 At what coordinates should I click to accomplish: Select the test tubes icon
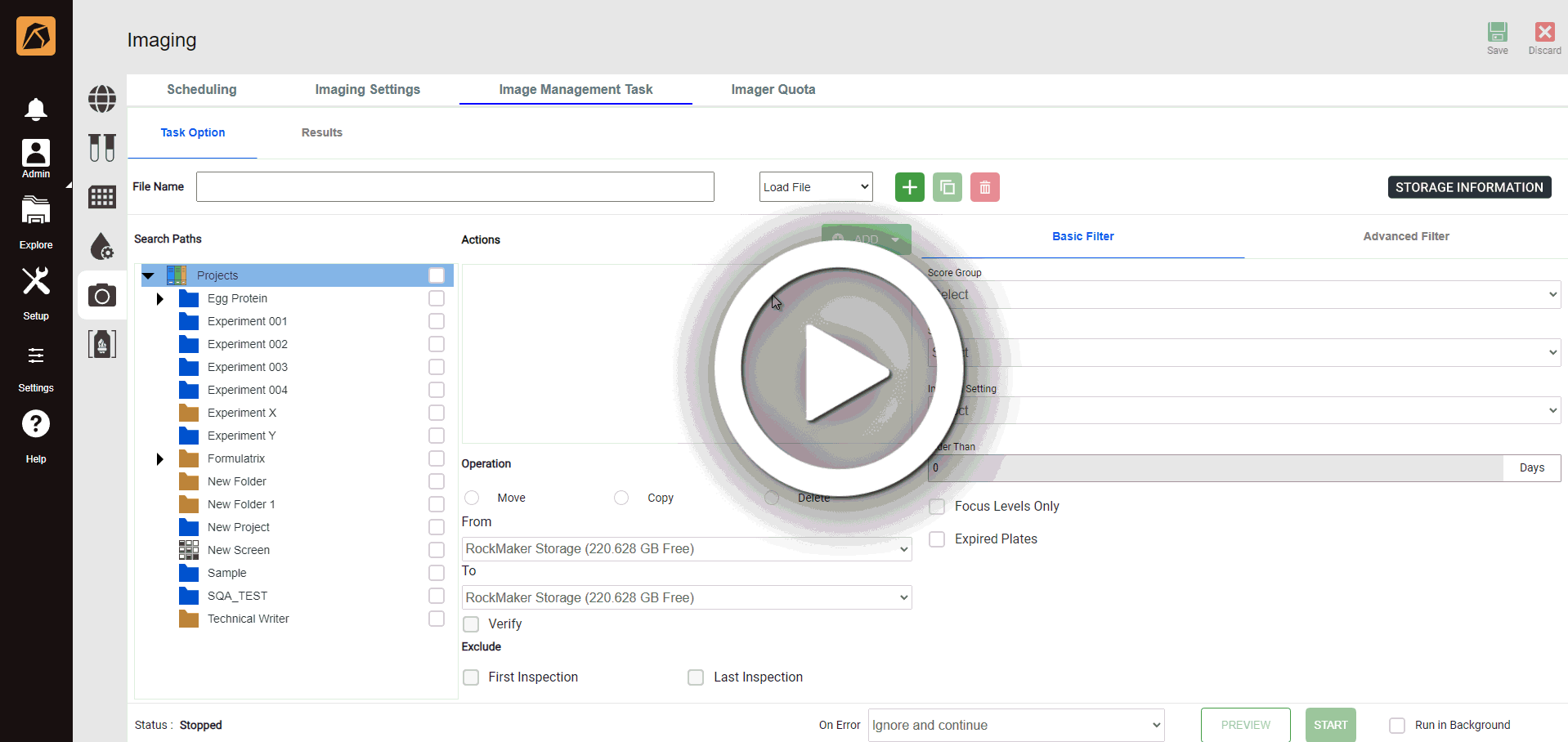[102, 148]
